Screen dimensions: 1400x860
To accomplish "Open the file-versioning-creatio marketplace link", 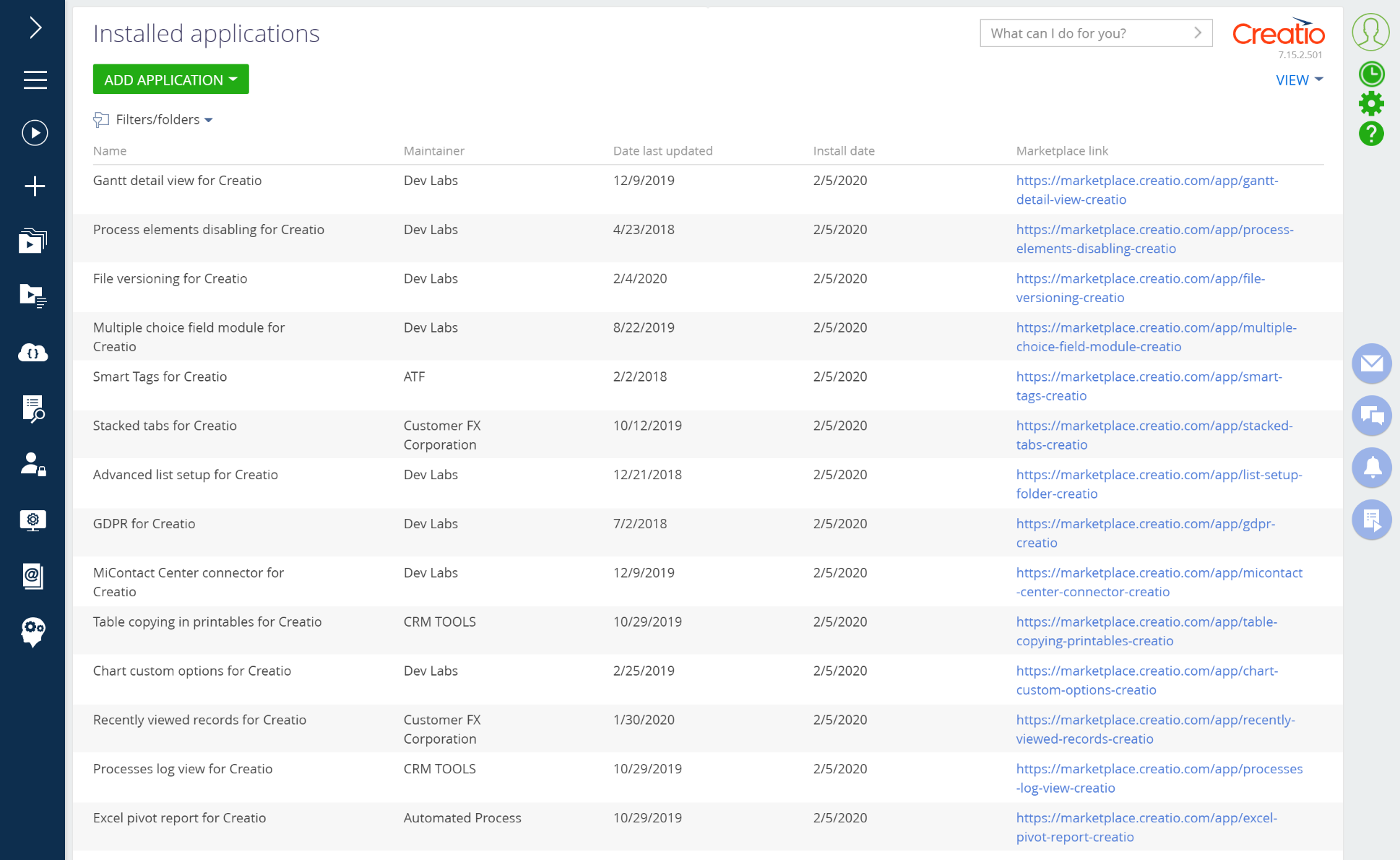I will coord(1141,288).
